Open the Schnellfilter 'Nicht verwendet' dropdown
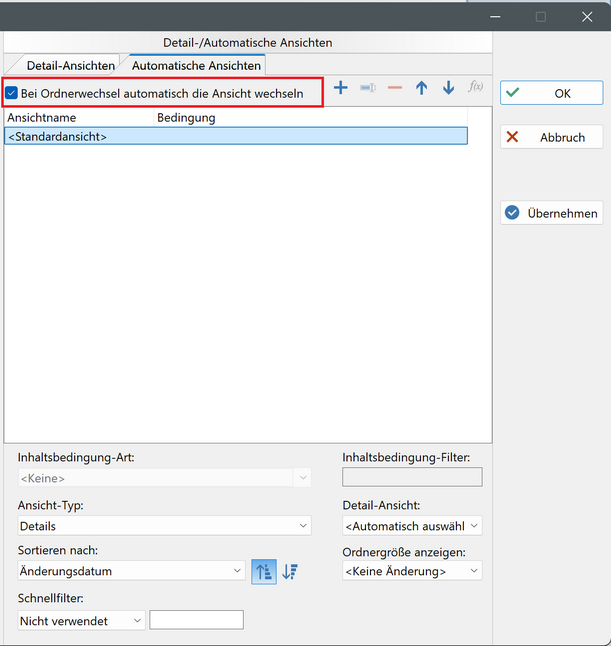The height and width of the screenshot is (646, 611). click(82, 621)
